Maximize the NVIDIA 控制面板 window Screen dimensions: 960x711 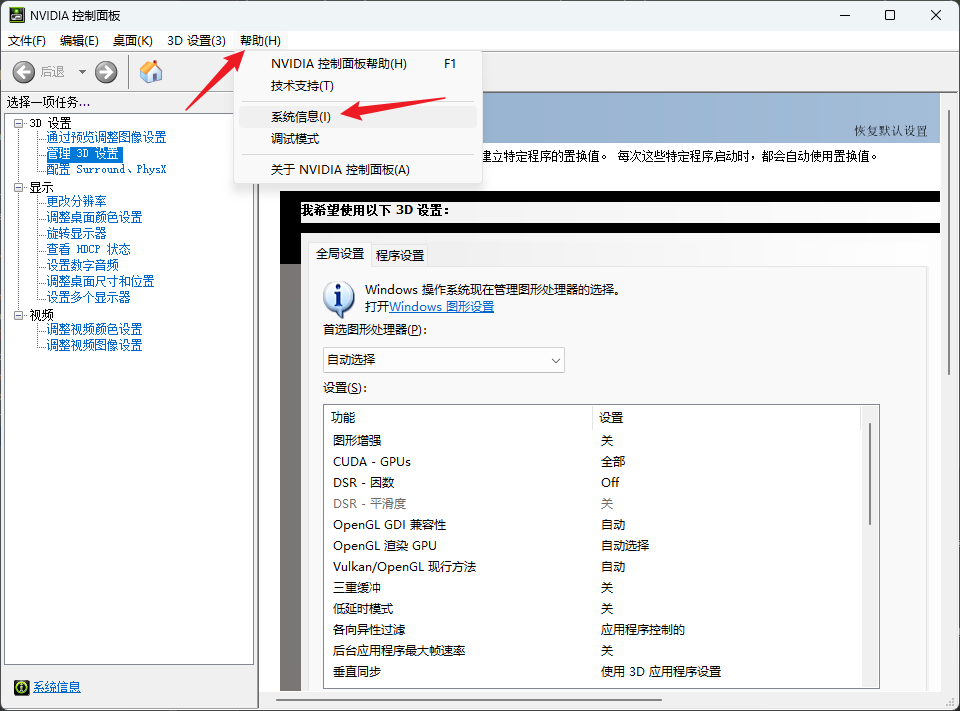(x=890, y=15)
